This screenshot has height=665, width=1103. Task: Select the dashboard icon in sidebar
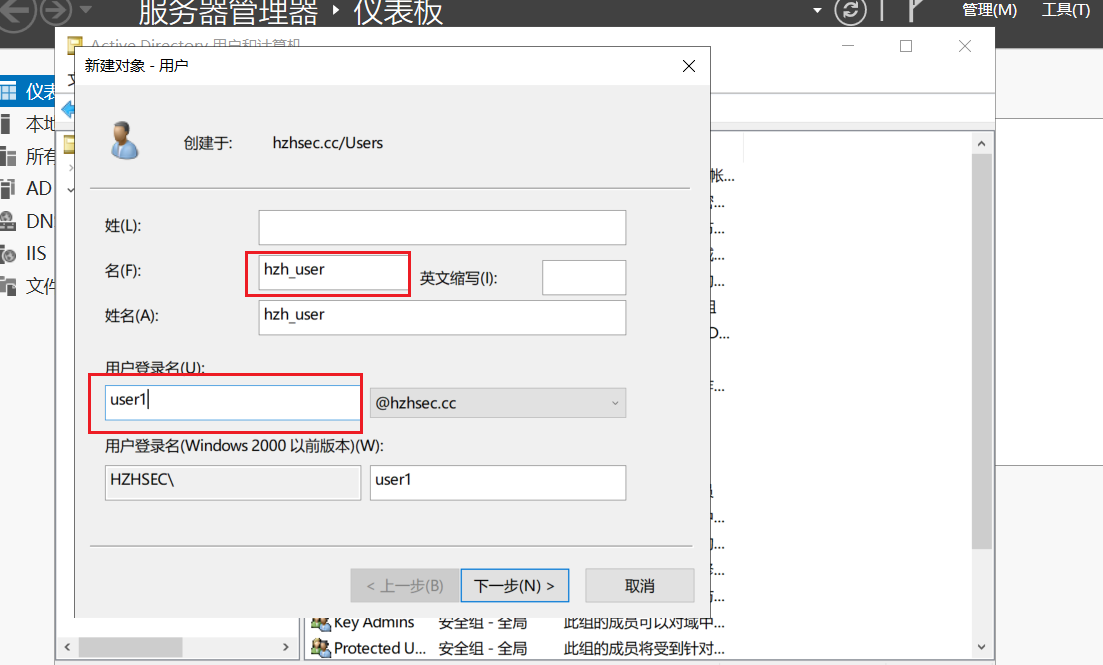(x=8, y=92)
